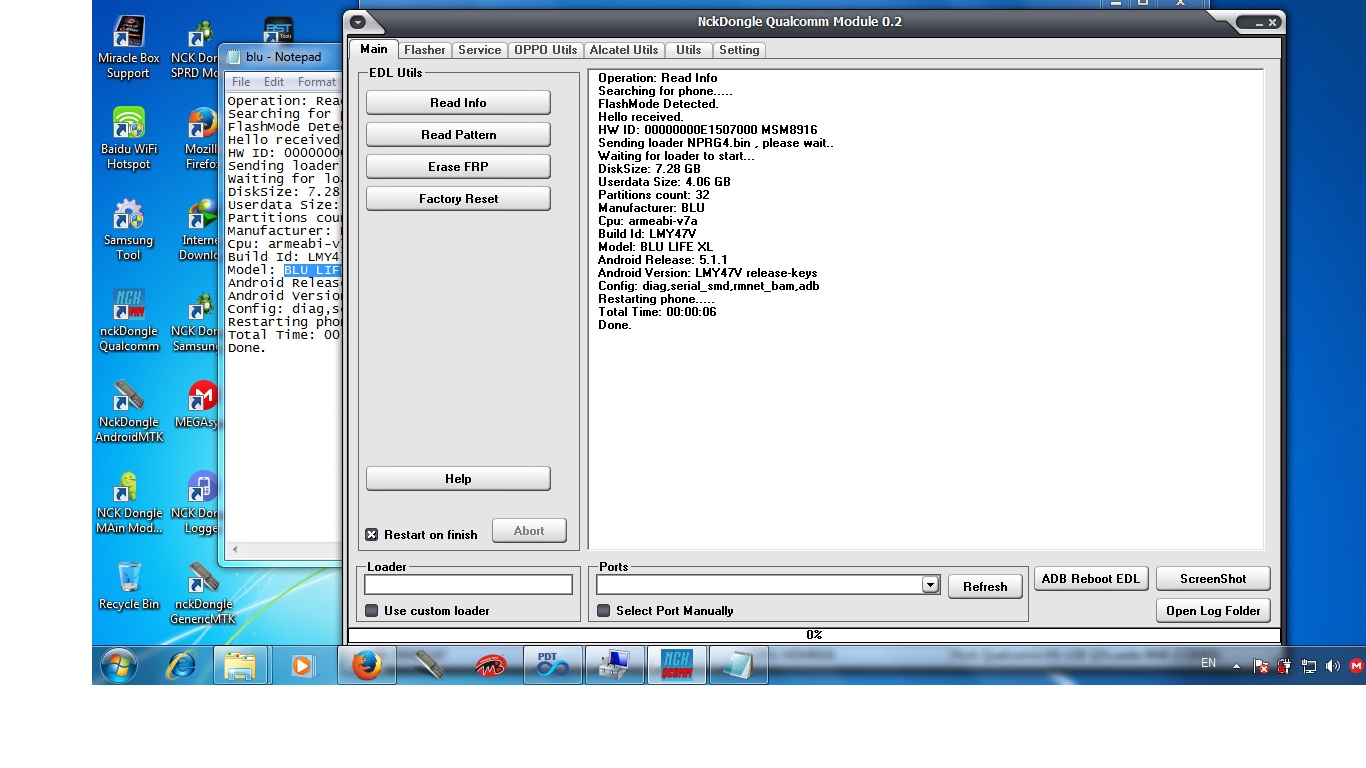Select nckDongle GenericMTK desktop shortcut
This screenshot has height=768, width=1366.
coord(203,594)
